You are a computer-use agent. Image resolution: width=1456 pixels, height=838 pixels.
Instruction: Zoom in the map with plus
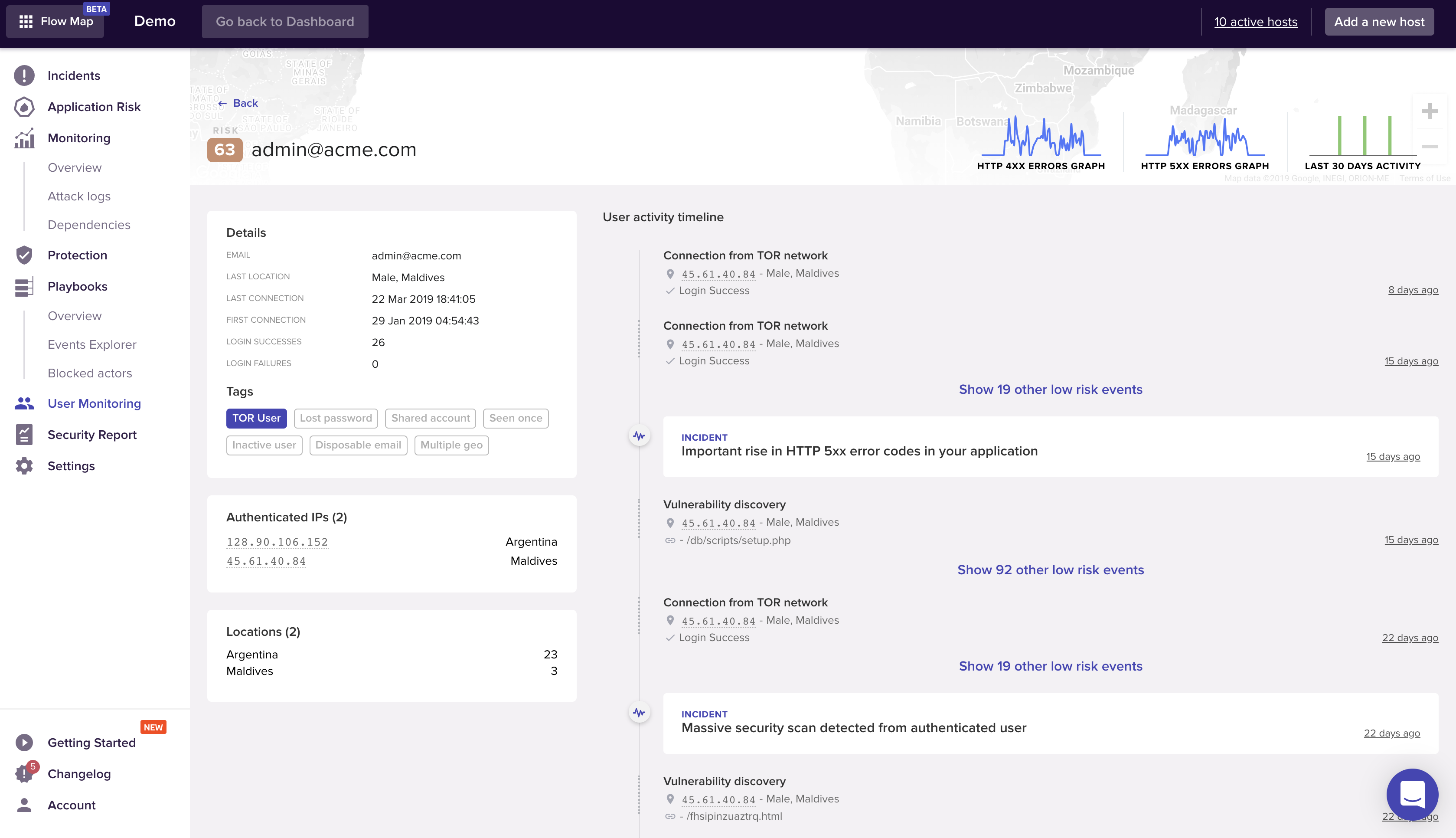point(1430,111)
